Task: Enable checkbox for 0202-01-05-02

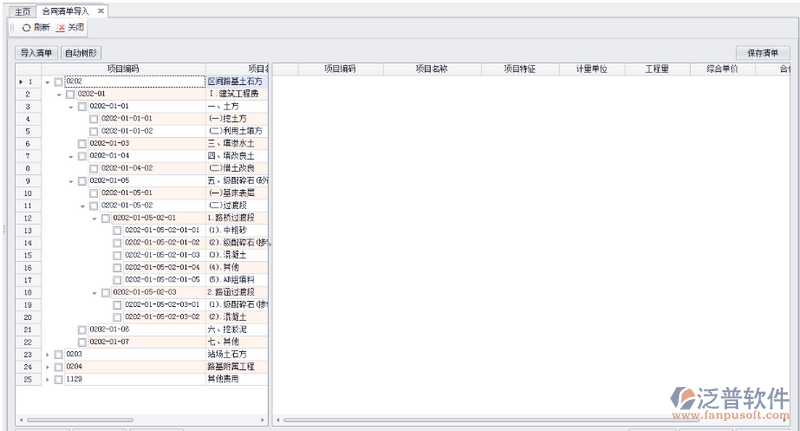Action: click(94, 206)
